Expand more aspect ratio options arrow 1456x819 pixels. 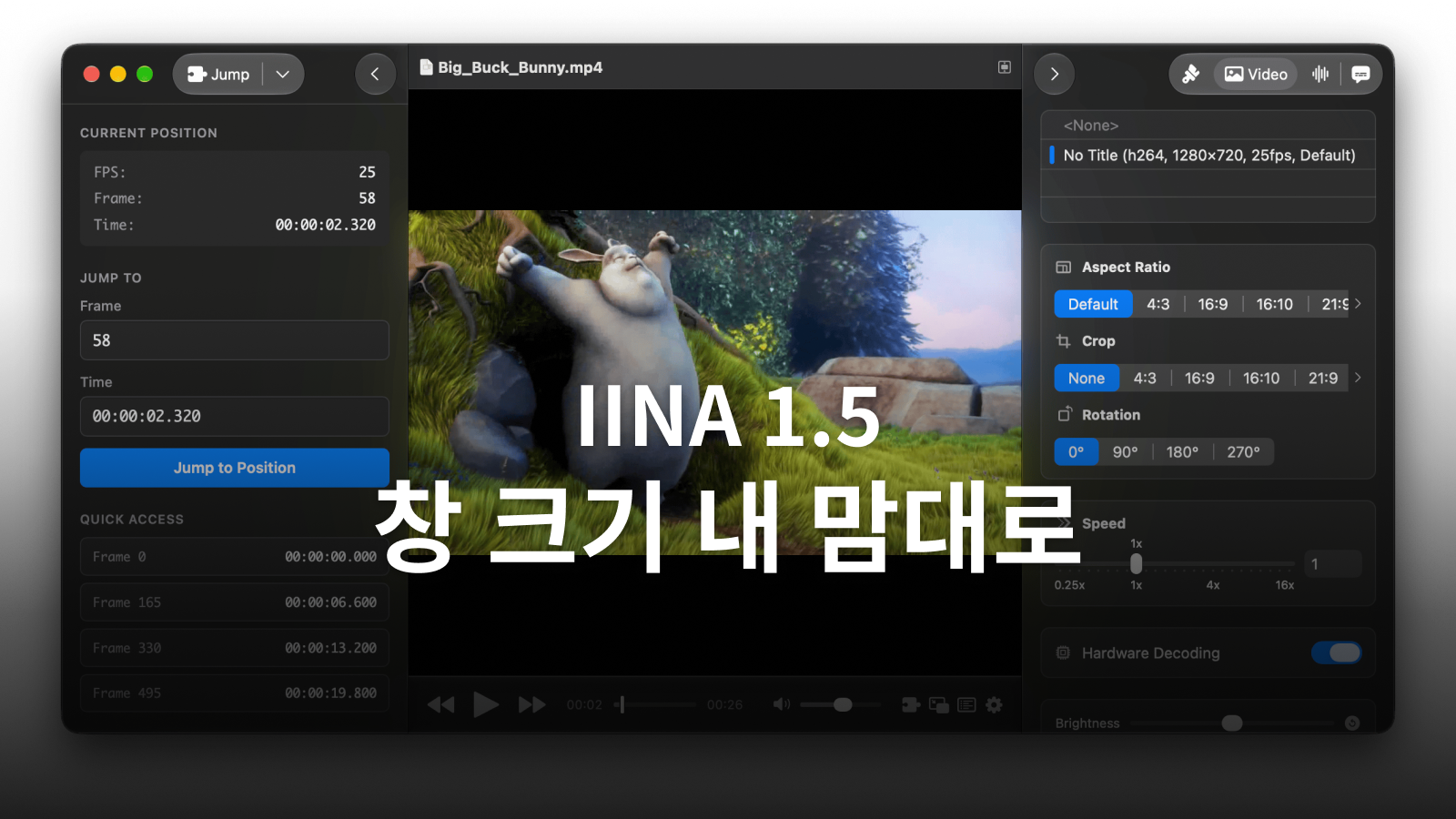[x=1358, y=304]
